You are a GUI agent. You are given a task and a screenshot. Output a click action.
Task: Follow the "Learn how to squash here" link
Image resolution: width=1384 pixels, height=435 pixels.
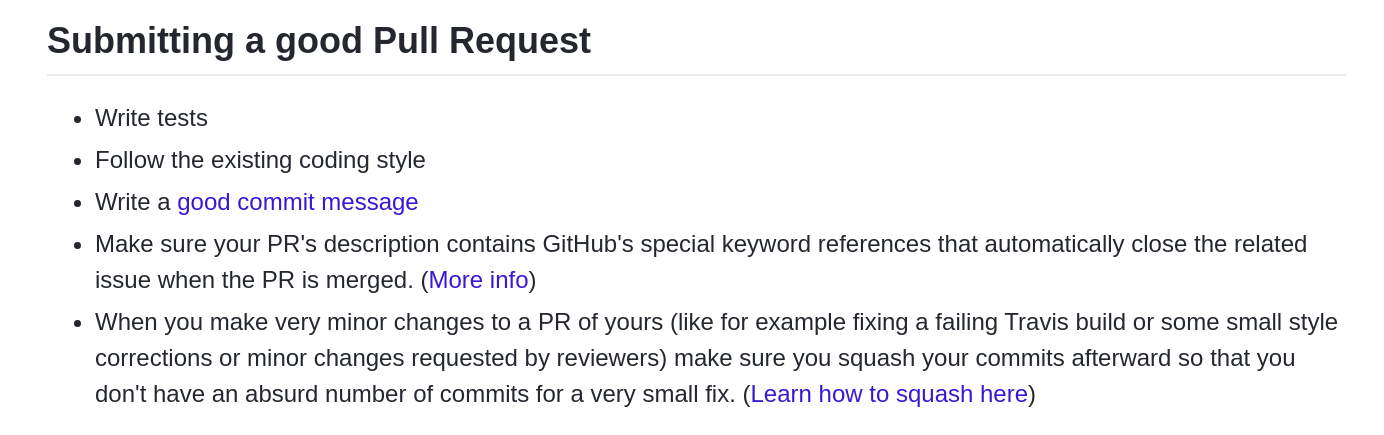tap(888, 394)
